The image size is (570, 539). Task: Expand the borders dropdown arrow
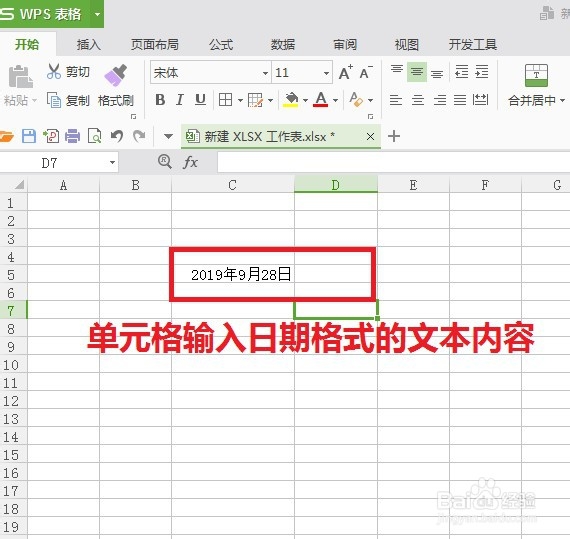click(x=240, y=100)
